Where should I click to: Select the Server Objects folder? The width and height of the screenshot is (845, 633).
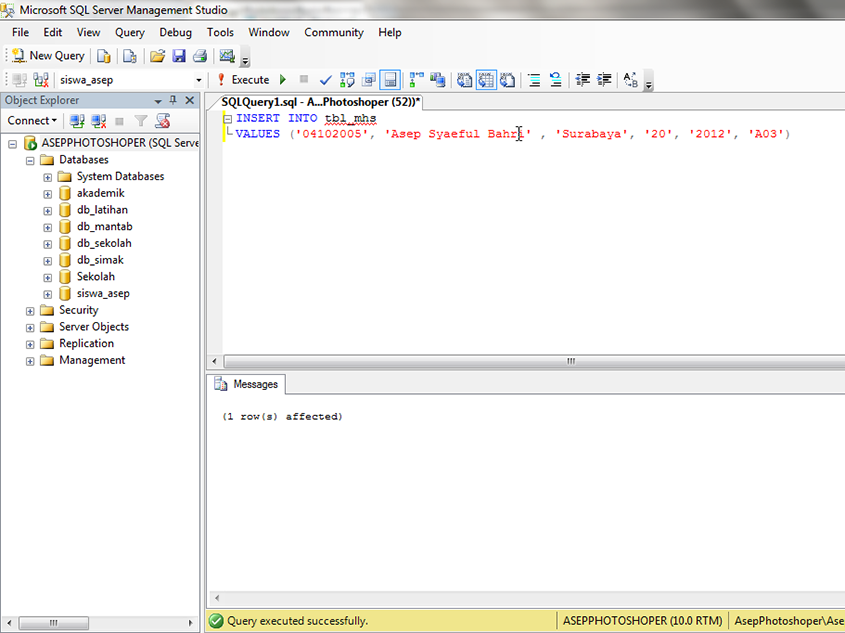click(x=94, y=327)
